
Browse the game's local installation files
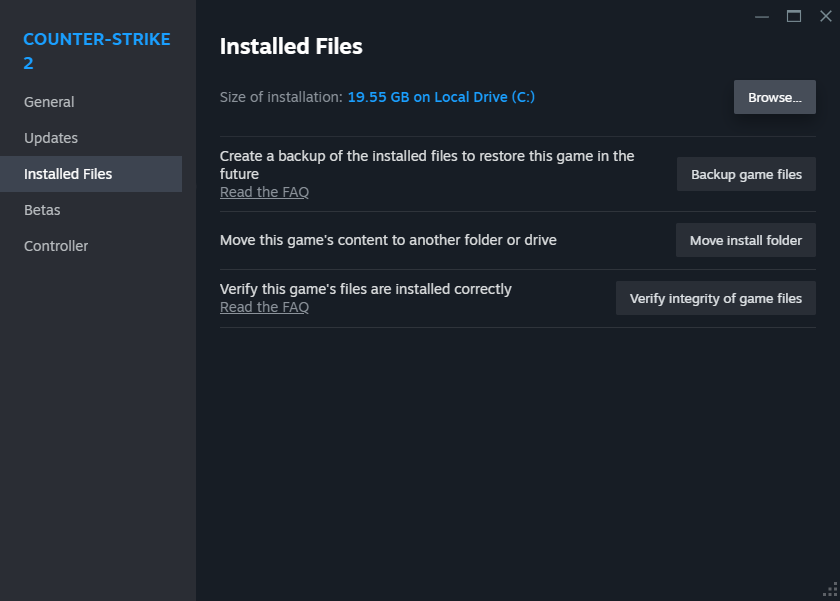coord(774,96)
